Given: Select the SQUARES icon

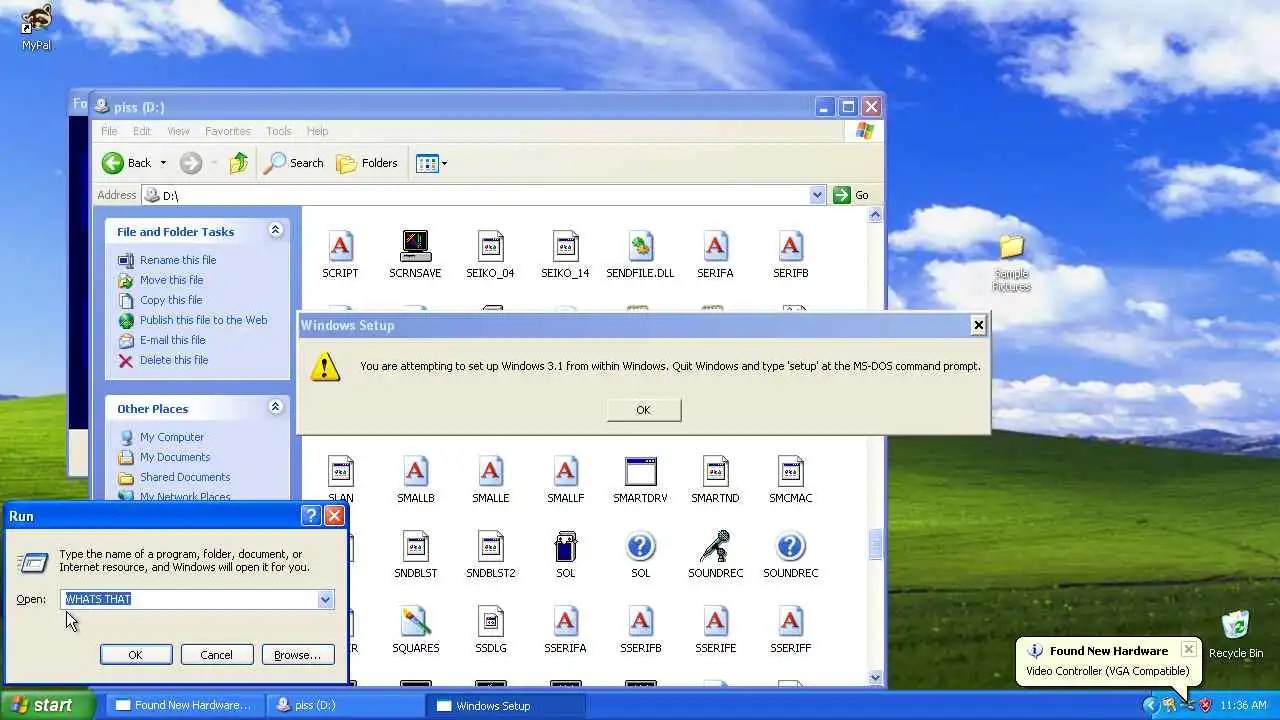Looking at the screenshot, I should pyautogui.click(x=415, y=621).
